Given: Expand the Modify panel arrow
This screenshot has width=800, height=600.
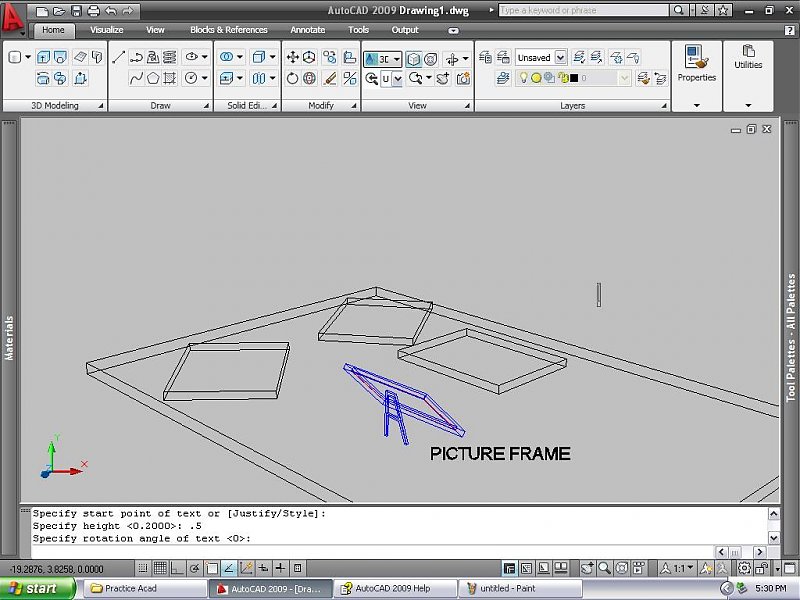Looking at the screenshot, I should pyautogui.click(x=354, y=106).
